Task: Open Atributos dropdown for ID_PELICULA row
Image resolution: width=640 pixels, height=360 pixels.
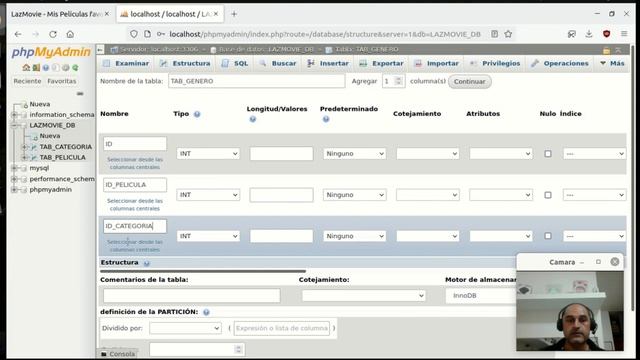Action: [x=501, y=195]
